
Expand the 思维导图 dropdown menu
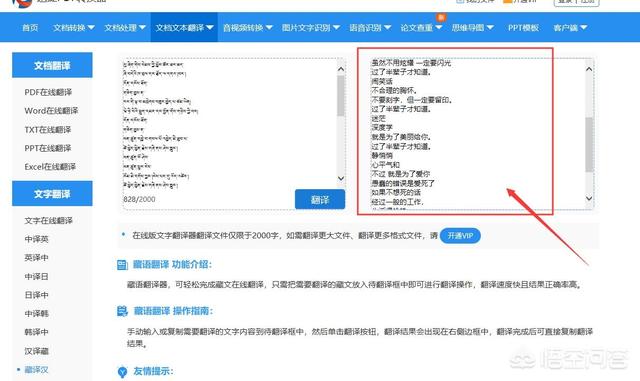click(473, 28)
